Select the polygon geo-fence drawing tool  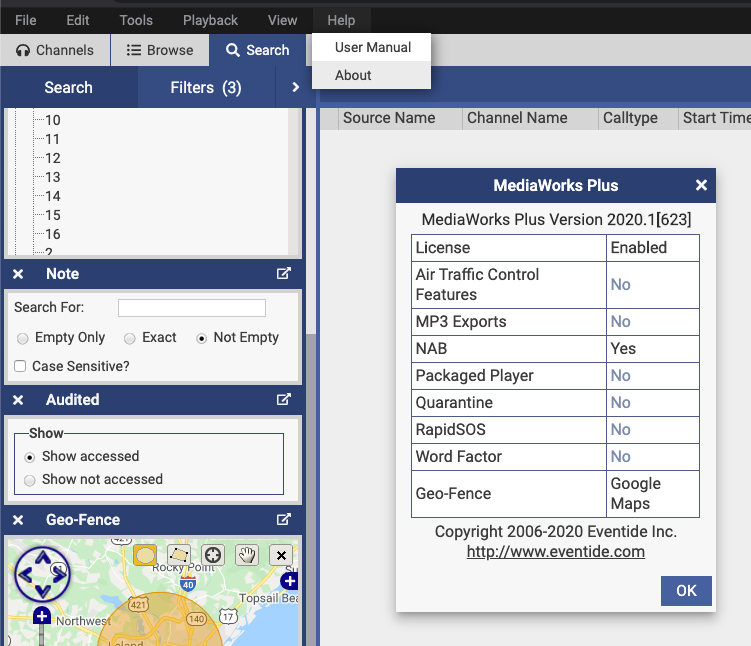pyautogui.click(x=179, y=555)
